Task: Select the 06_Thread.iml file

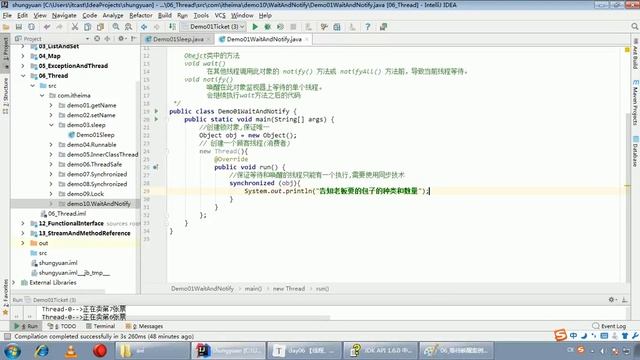Action: tap(63, 213)
